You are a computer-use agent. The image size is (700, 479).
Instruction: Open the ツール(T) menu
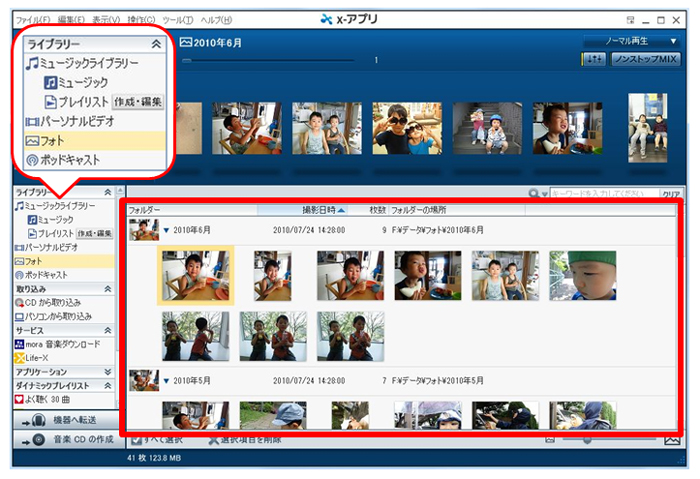pyautogui.click(x=177, y=20)
